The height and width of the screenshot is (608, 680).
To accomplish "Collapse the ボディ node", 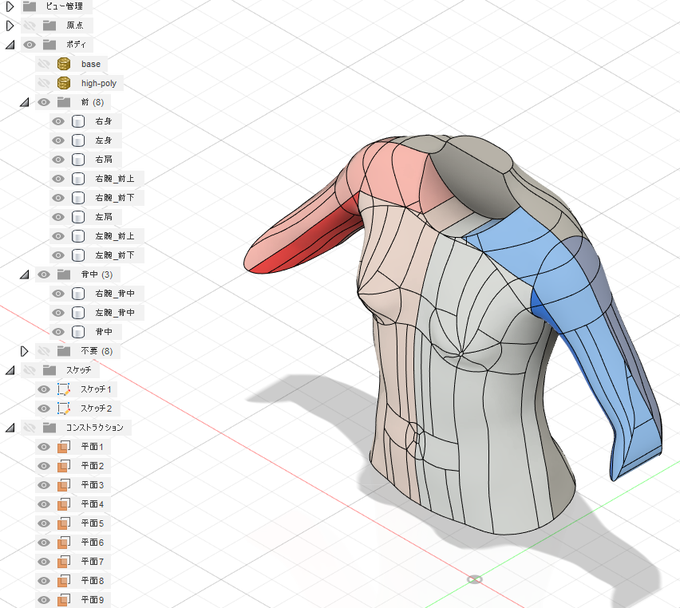I will (x=10, y=45).
